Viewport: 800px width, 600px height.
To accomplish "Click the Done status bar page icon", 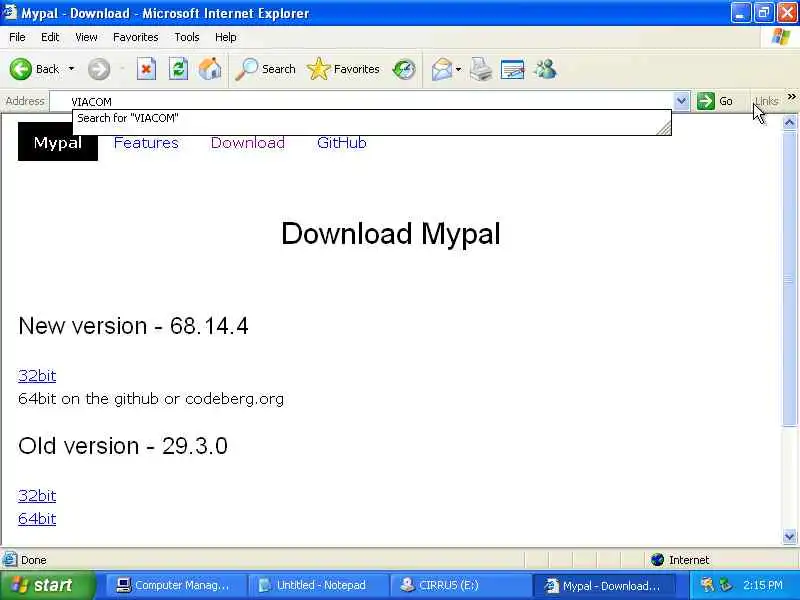I will [x=9, y=560].
